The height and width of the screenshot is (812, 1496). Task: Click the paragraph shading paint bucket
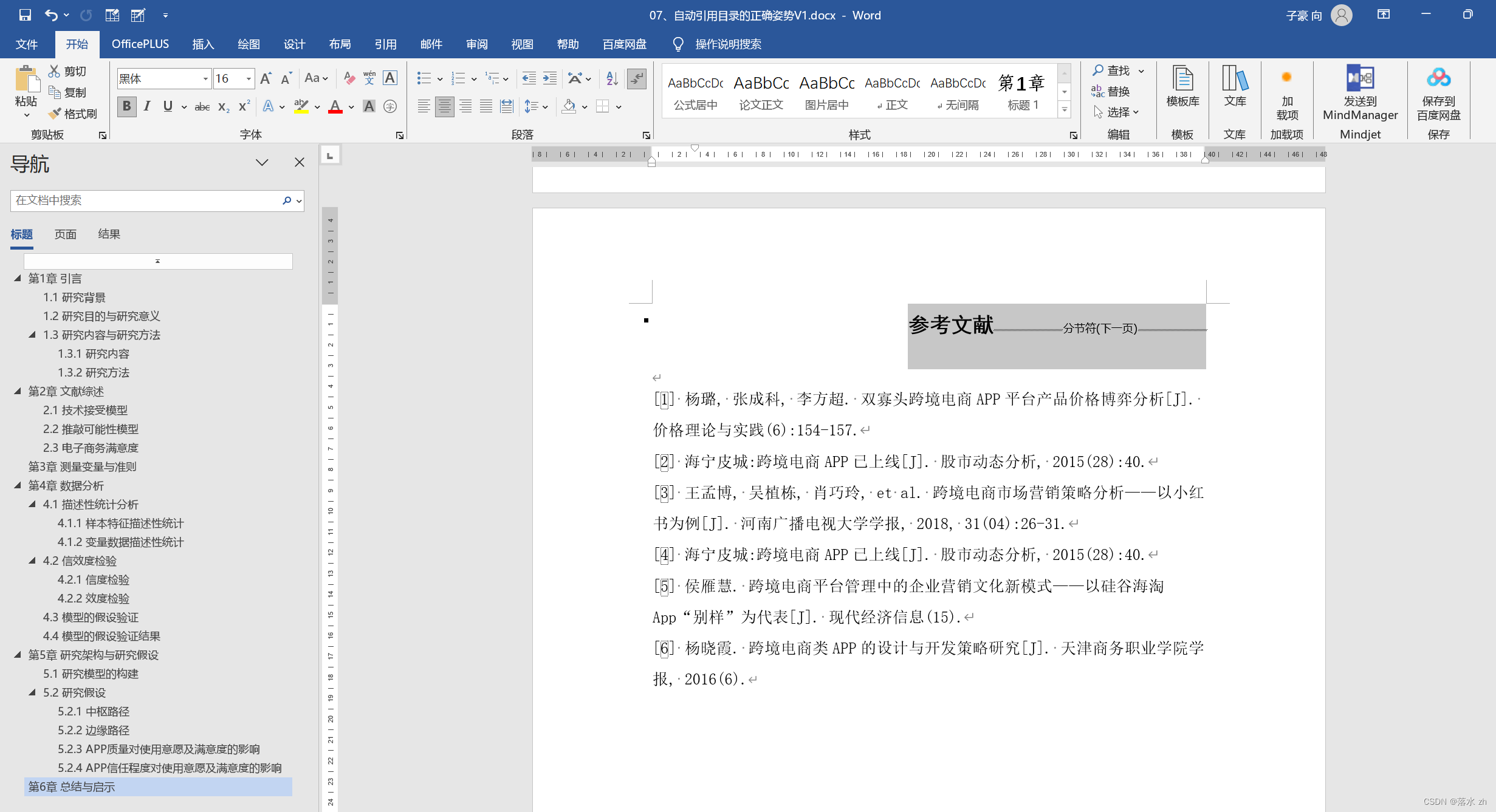(x=569, y=107)
